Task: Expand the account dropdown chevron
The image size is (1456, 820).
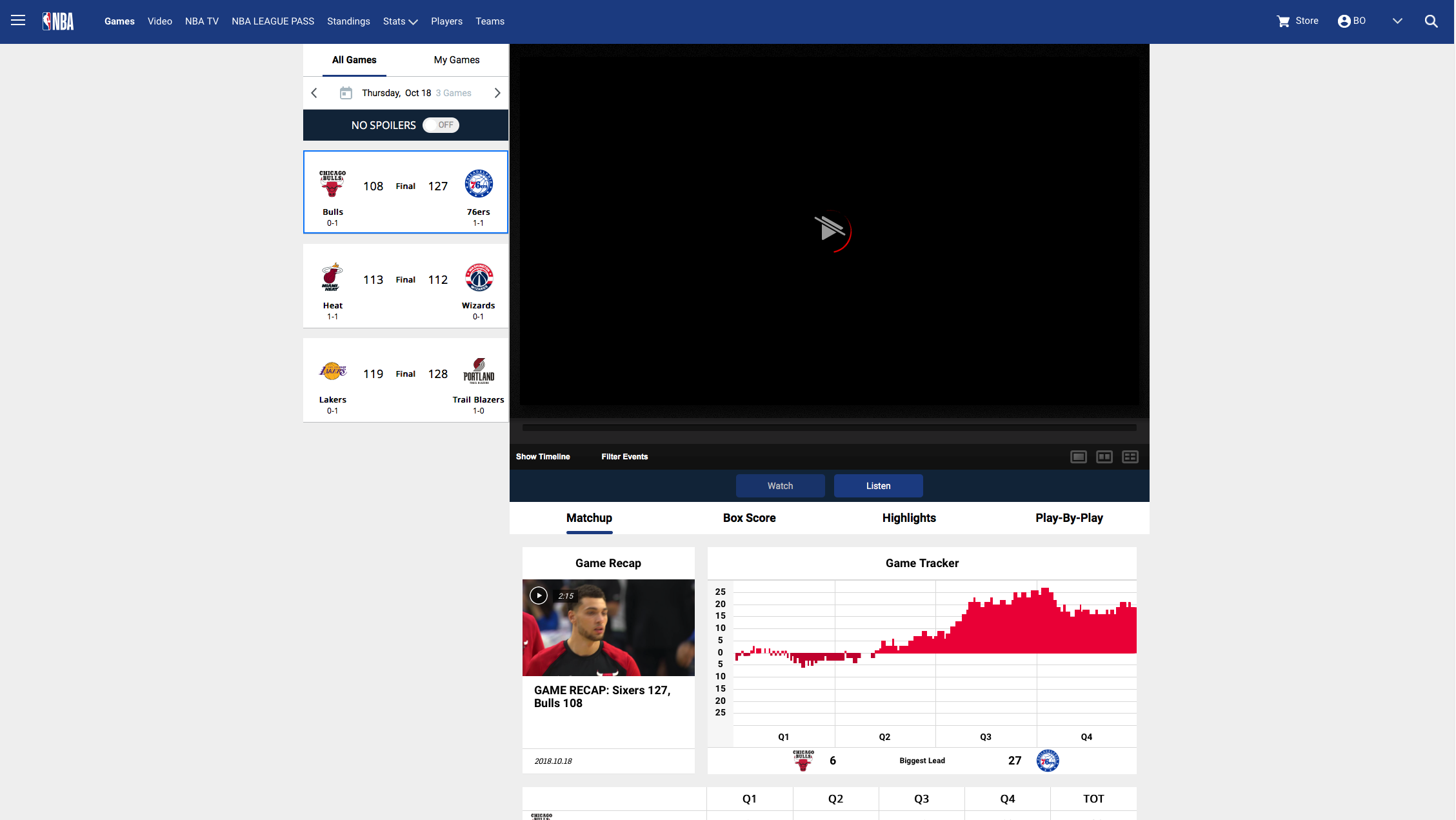Action: (1397, 21)
